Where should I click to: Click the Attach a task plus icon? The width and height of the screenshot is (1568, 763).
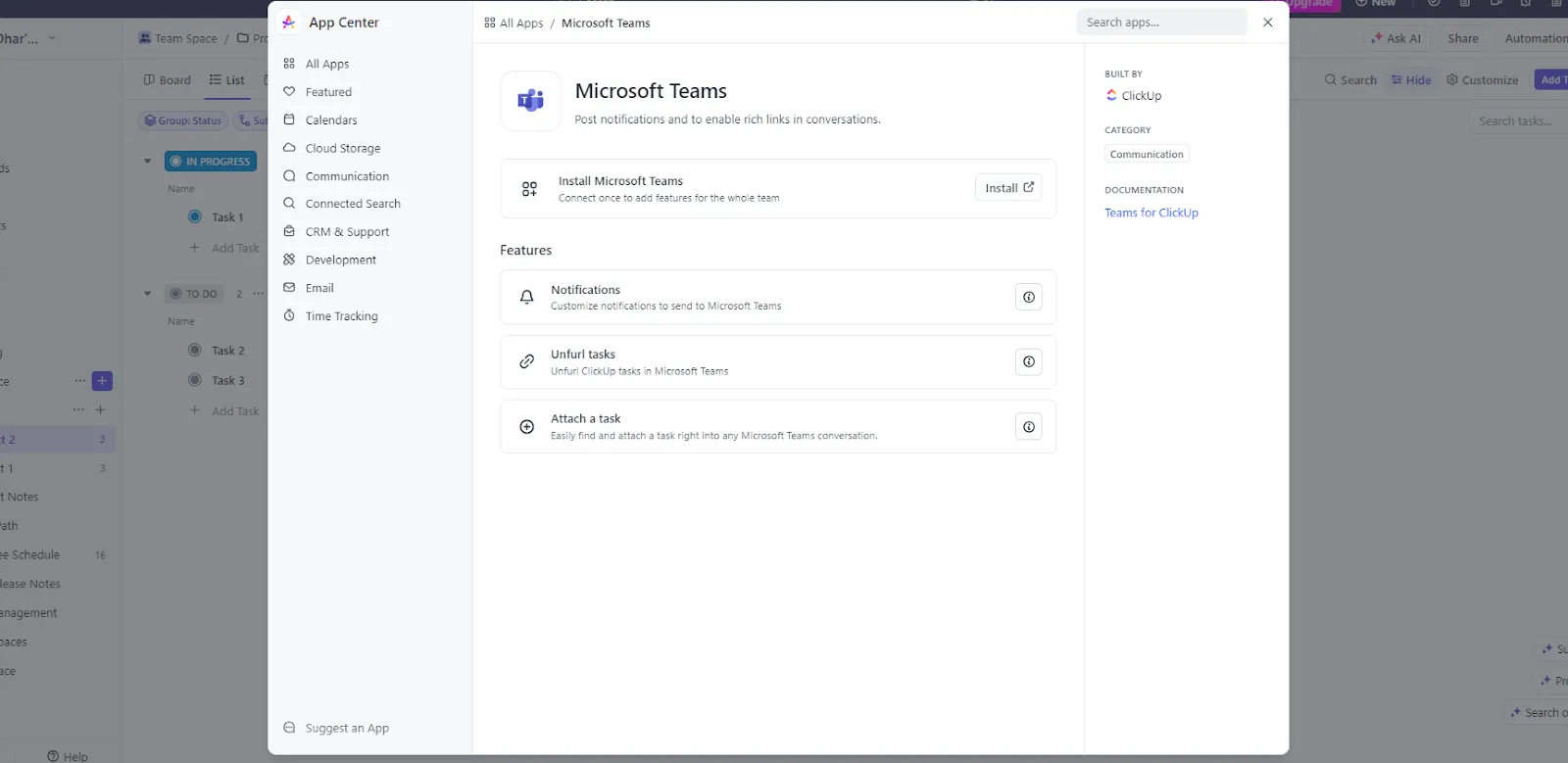(x=526, y=426)
